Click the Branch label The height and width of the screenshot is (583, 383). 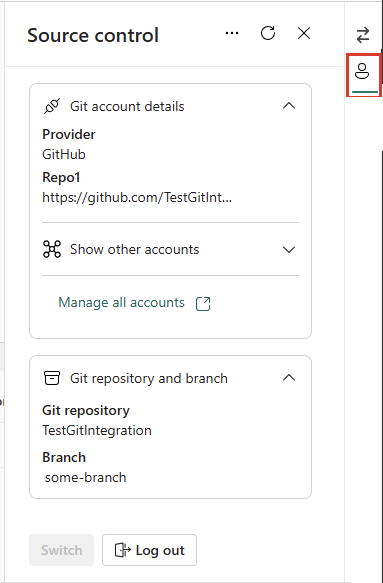click(x=64, y=457)
